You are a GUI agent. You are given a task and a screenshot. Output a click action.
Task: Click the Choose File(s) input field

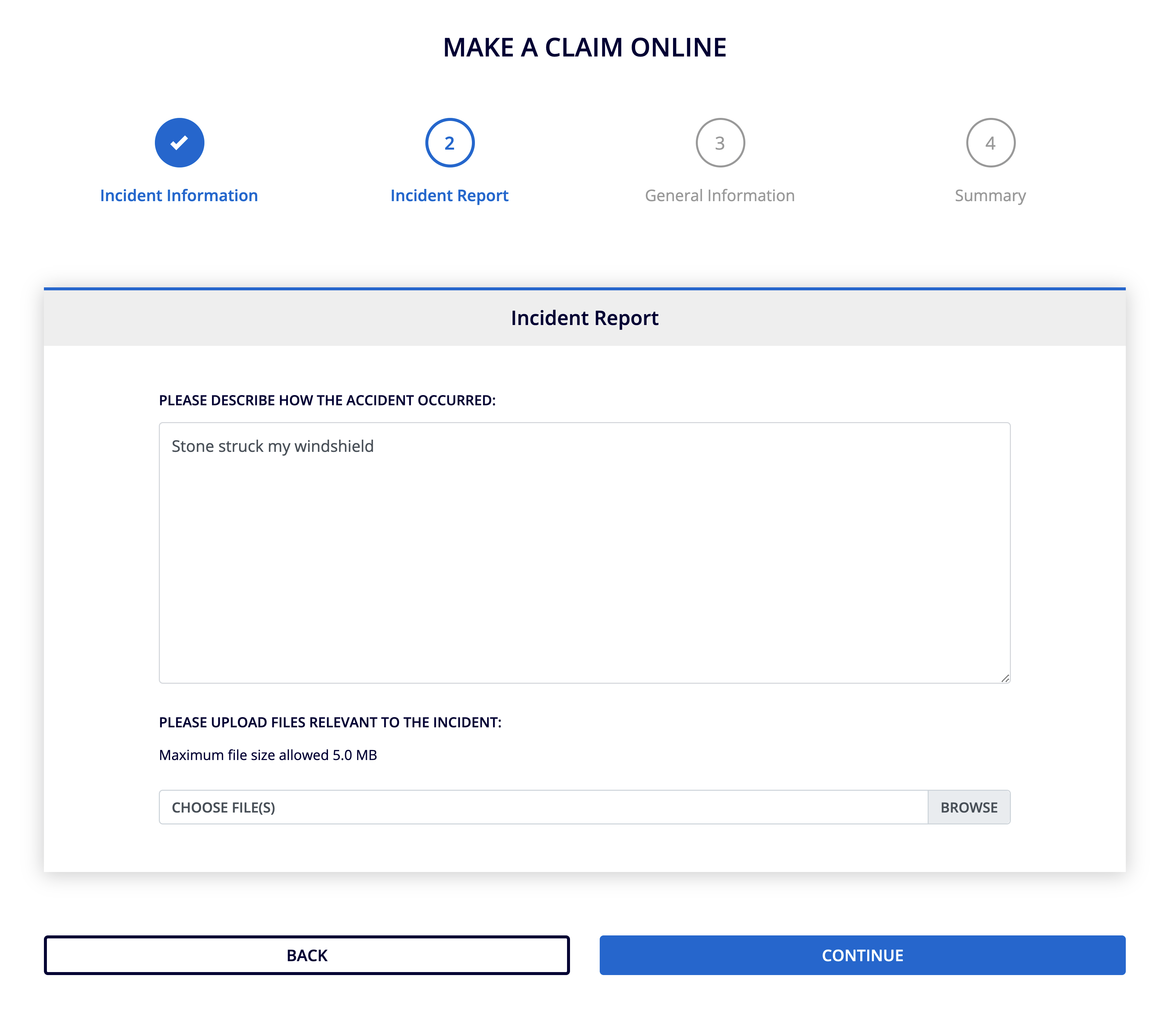click(x=543, y=807)
